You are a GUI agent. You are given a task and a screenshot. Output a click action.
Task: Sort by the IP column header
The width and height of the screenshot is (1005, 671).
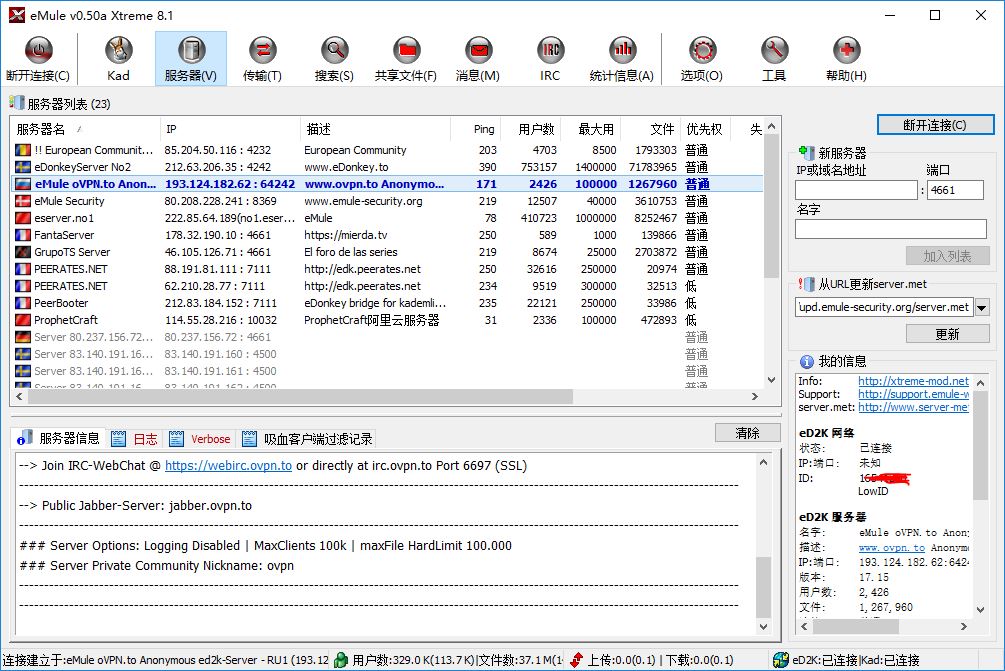tap(230, 129)
